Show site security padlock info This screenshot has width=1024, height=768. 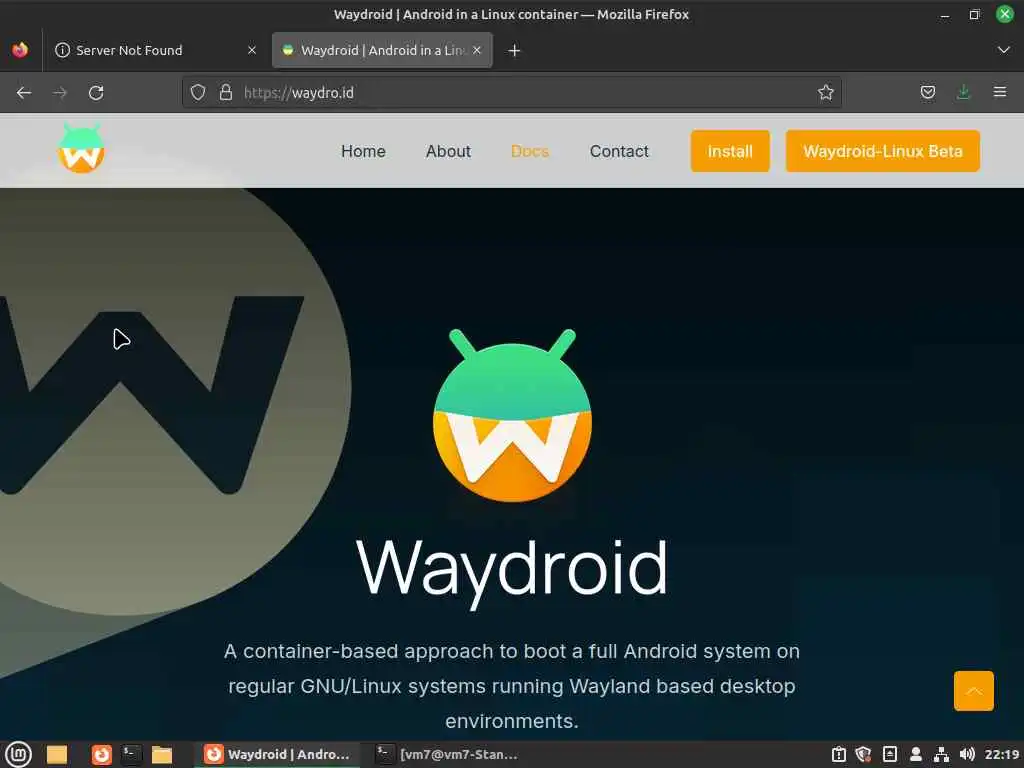[x=226, y=92]
